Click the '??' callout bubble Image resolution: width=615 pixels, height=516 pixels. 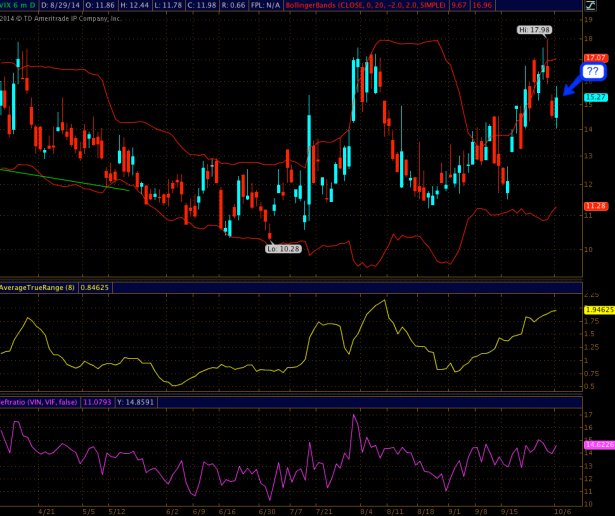[593, 72]
